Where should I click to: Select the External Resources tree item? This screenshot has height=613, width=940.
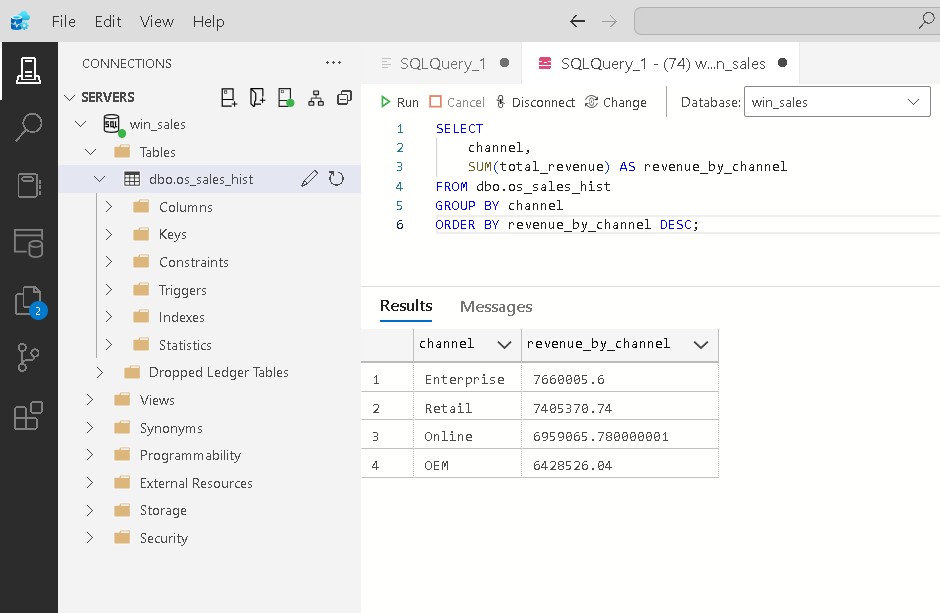coord(209,483)
